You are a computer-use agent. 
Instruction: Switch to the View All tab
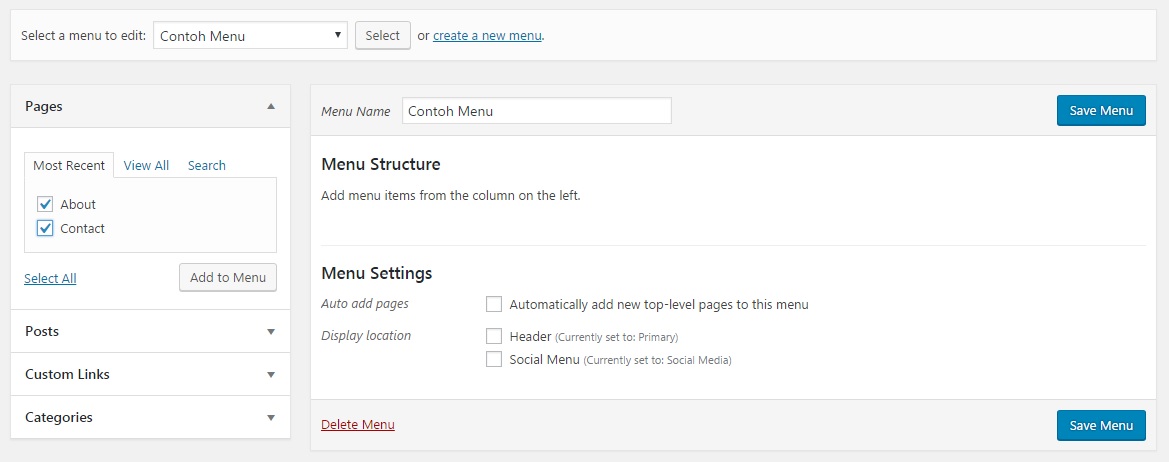click(146, 165)
